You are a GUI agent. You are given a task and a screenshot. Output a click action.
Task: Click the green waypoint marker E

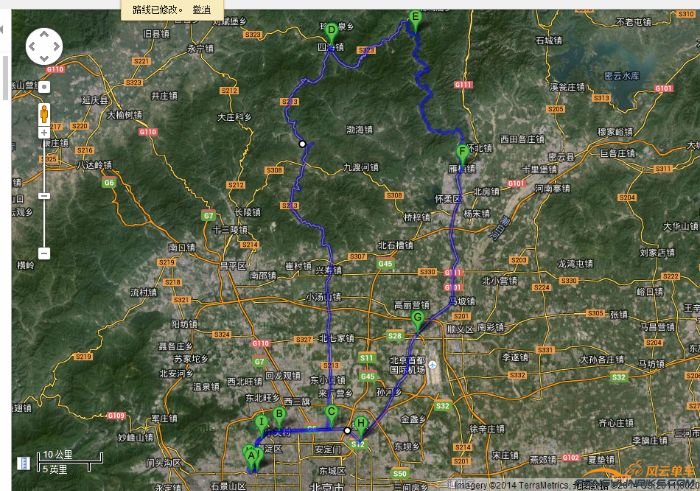(415, 18)
